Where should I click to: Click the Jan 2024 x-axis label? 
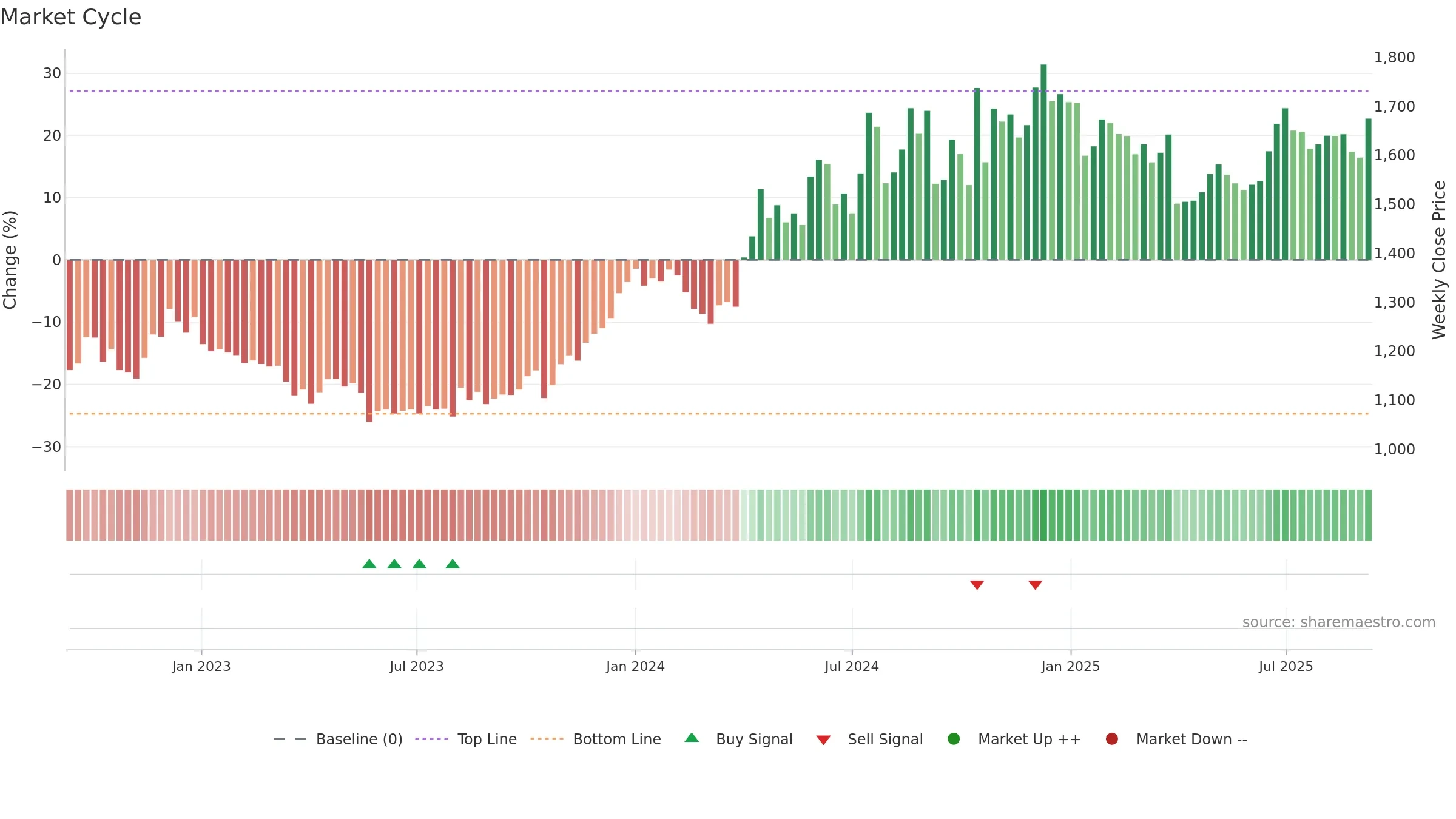click(636, 667)
